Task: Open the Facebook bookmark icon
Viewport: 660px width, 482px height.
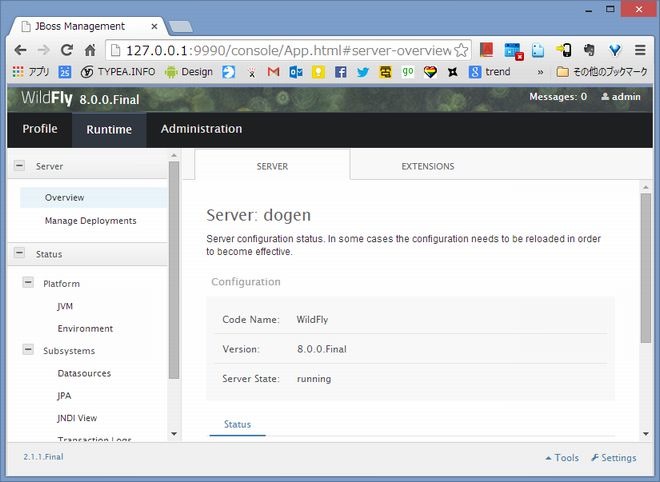Action: (x=341, y=72)
